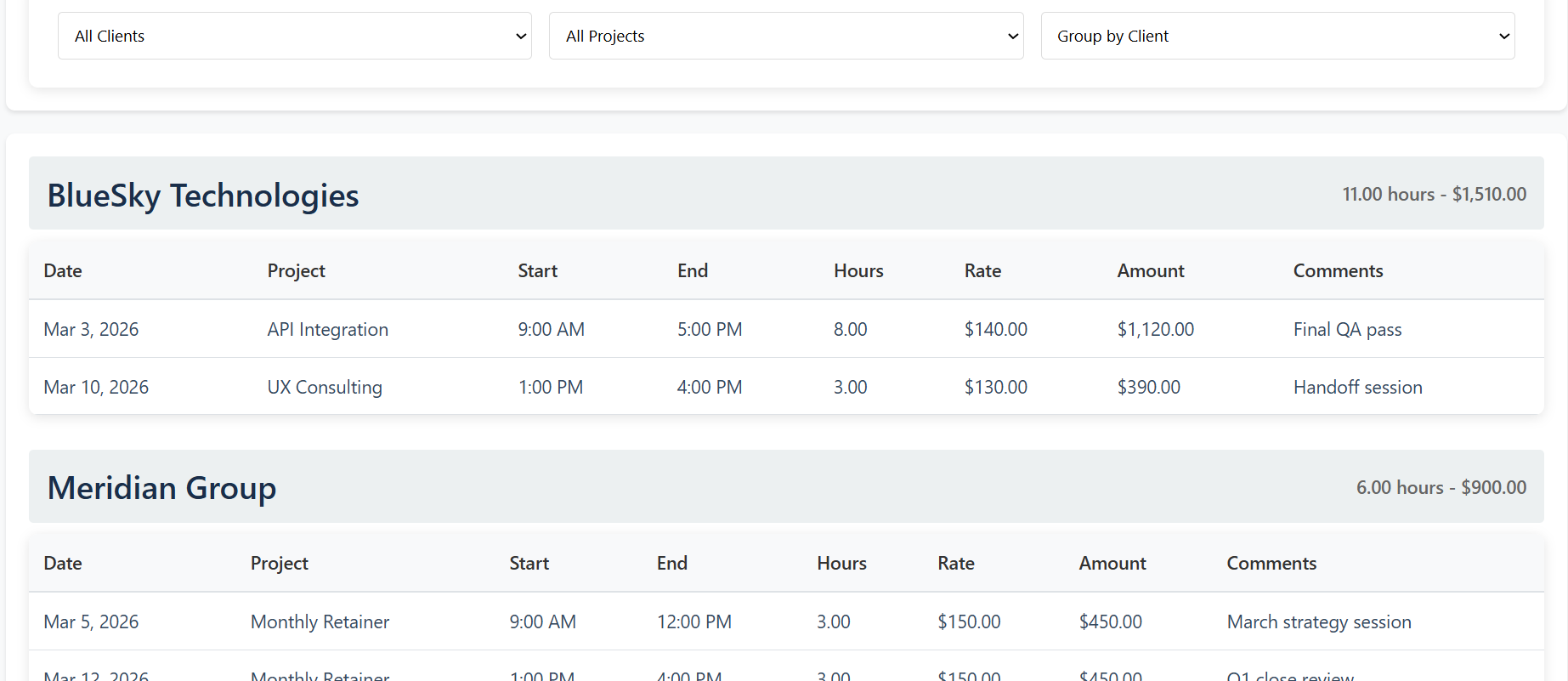Click the Date column header in BlueSky table
1568x681 pixels.
(x=63, y=270)
